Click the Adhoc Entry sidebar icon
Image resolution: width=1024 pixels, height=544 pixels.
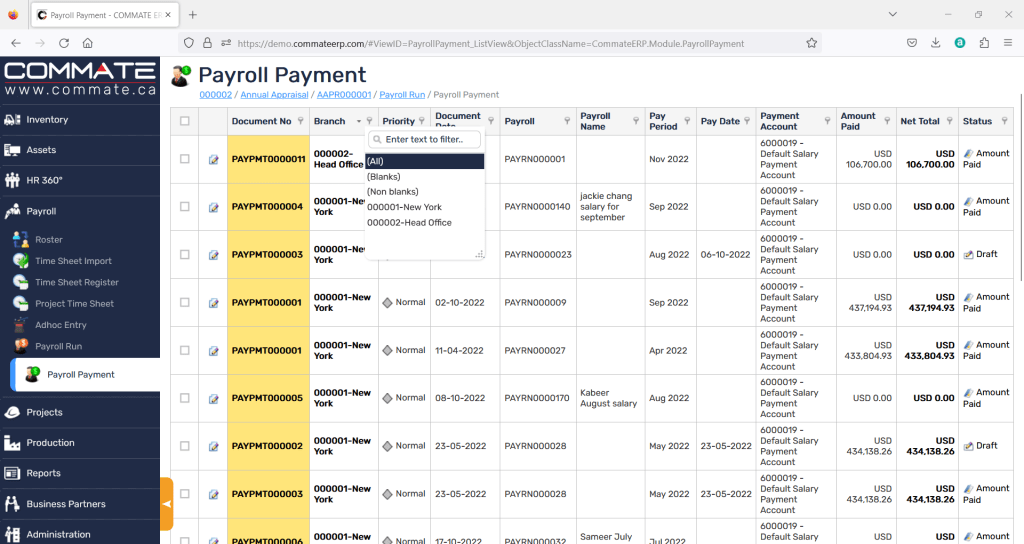[20, 325]
